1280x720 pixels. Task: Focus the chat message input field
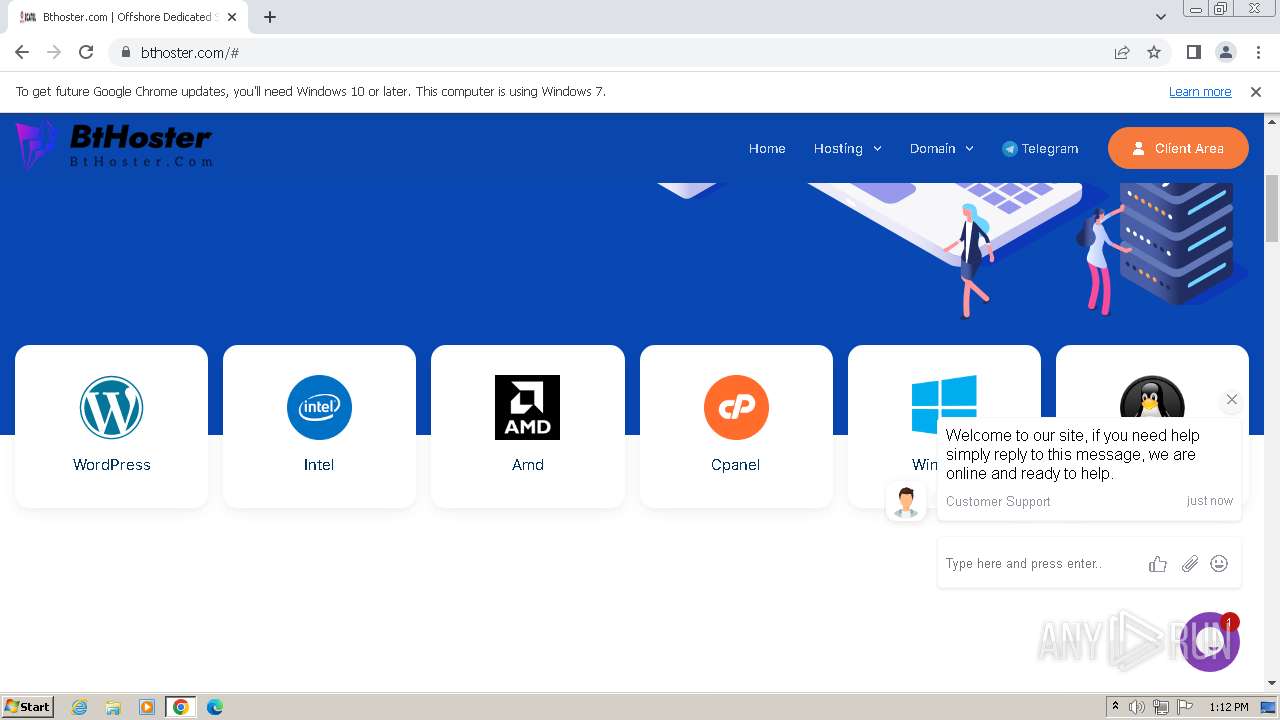[1040, 564]
